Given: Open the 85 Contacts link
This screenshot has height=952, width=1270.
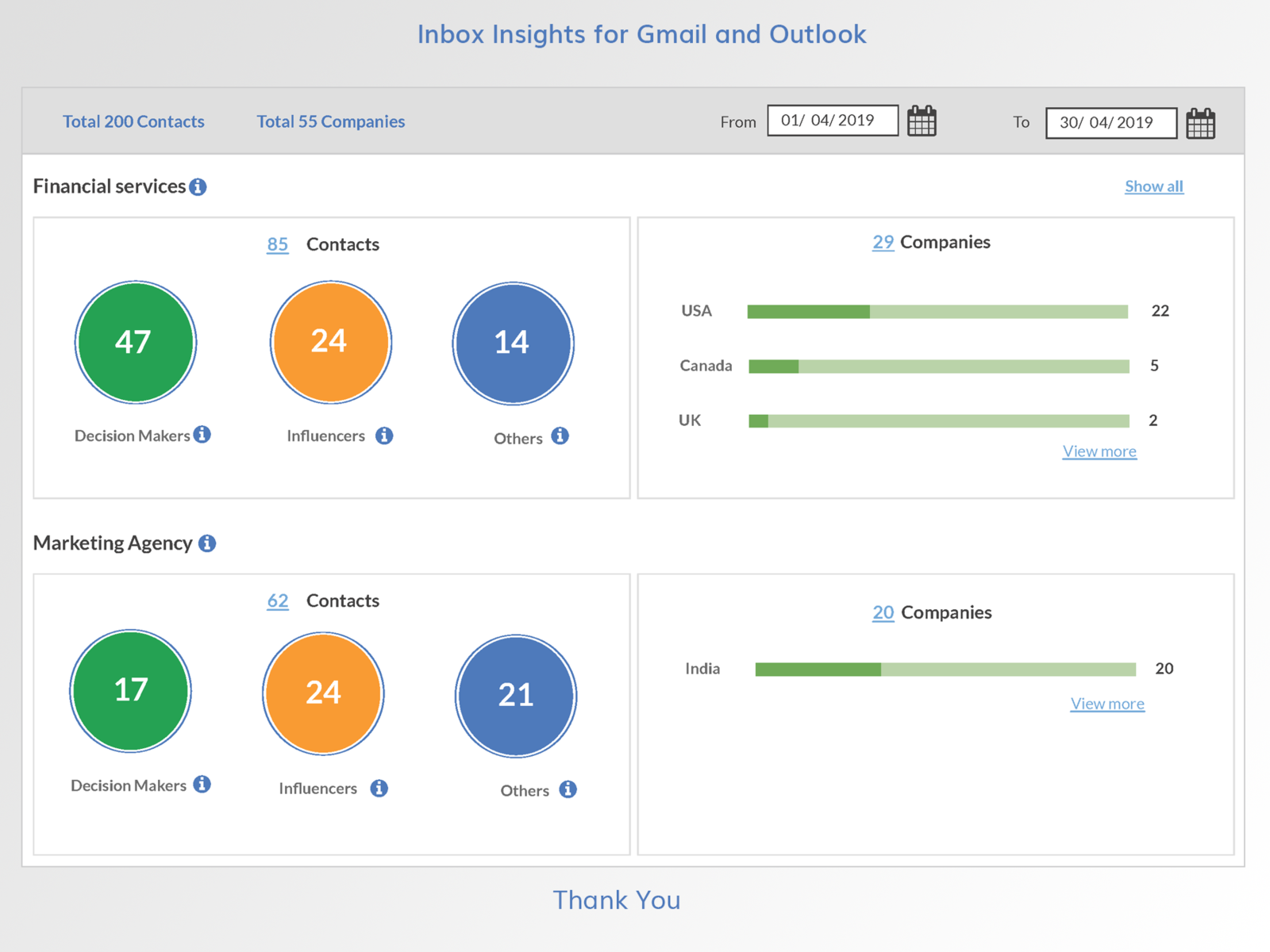Looking at the screenshot, I should click(x=278, y=244).
